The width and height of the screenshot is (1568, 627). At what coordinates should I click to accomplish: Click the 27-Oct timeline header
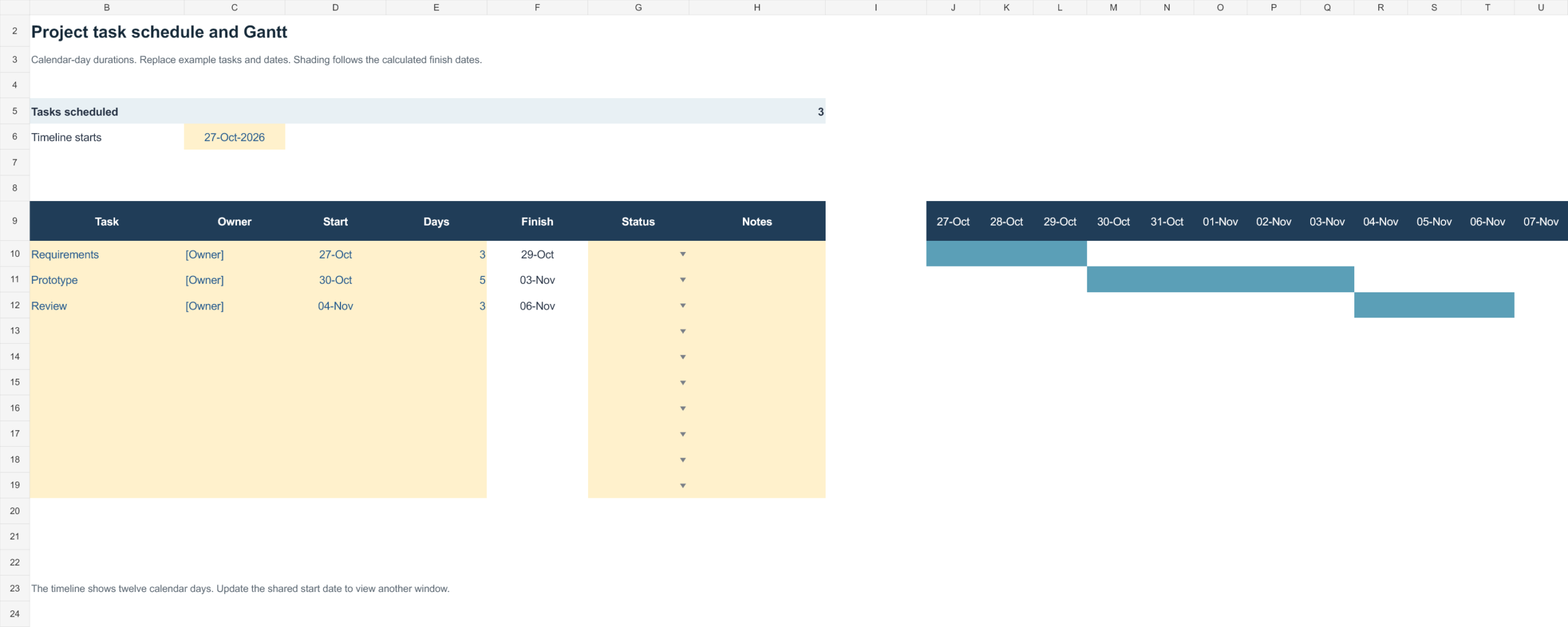[953, 221]
